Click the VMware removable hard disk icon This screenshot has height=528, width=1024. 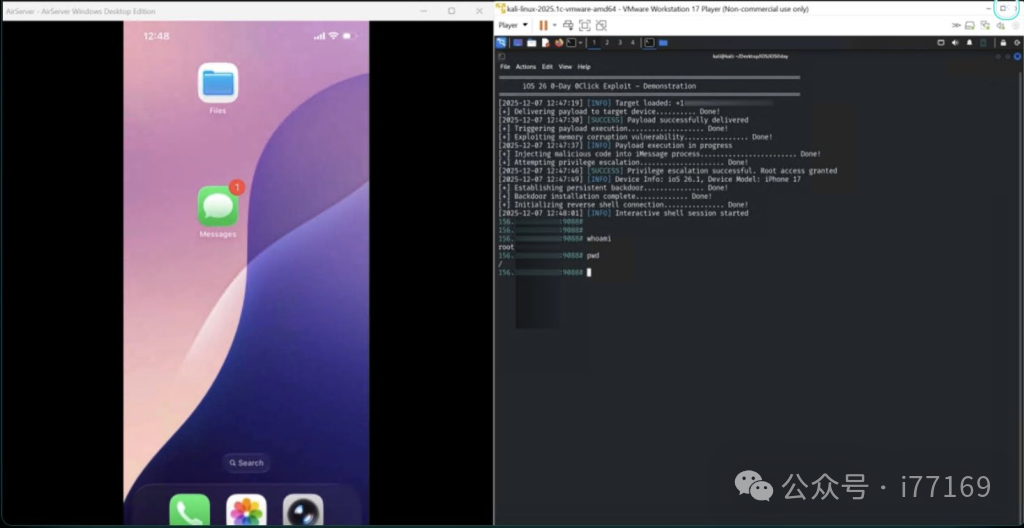[970, 25]
